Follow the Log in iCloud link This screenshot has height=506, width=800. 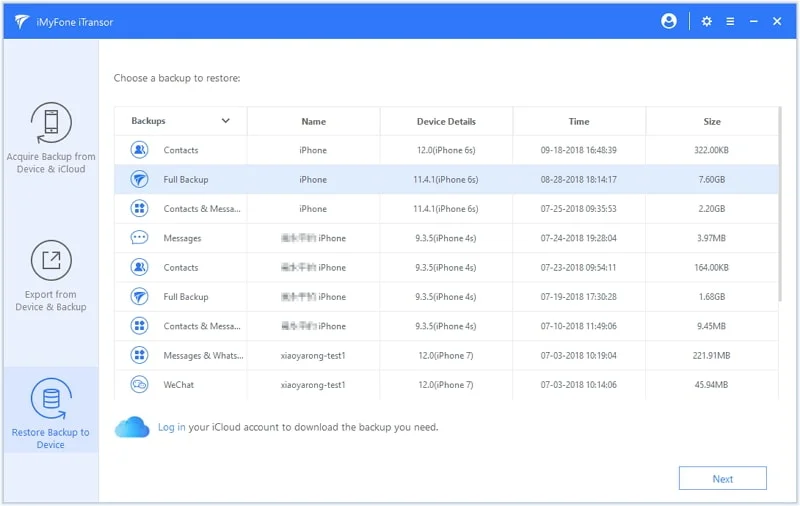[x=171, y=427]
